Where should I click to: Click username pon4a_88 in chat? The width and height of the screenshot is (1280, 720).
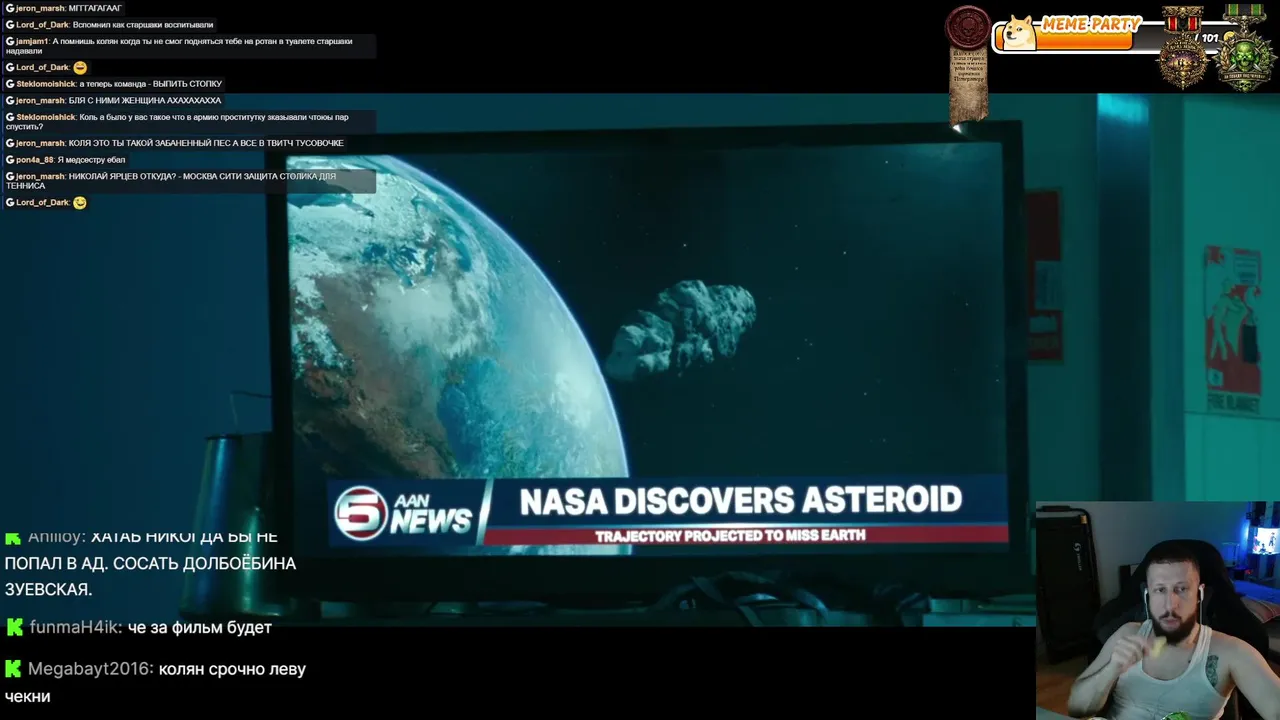[34, 160]
